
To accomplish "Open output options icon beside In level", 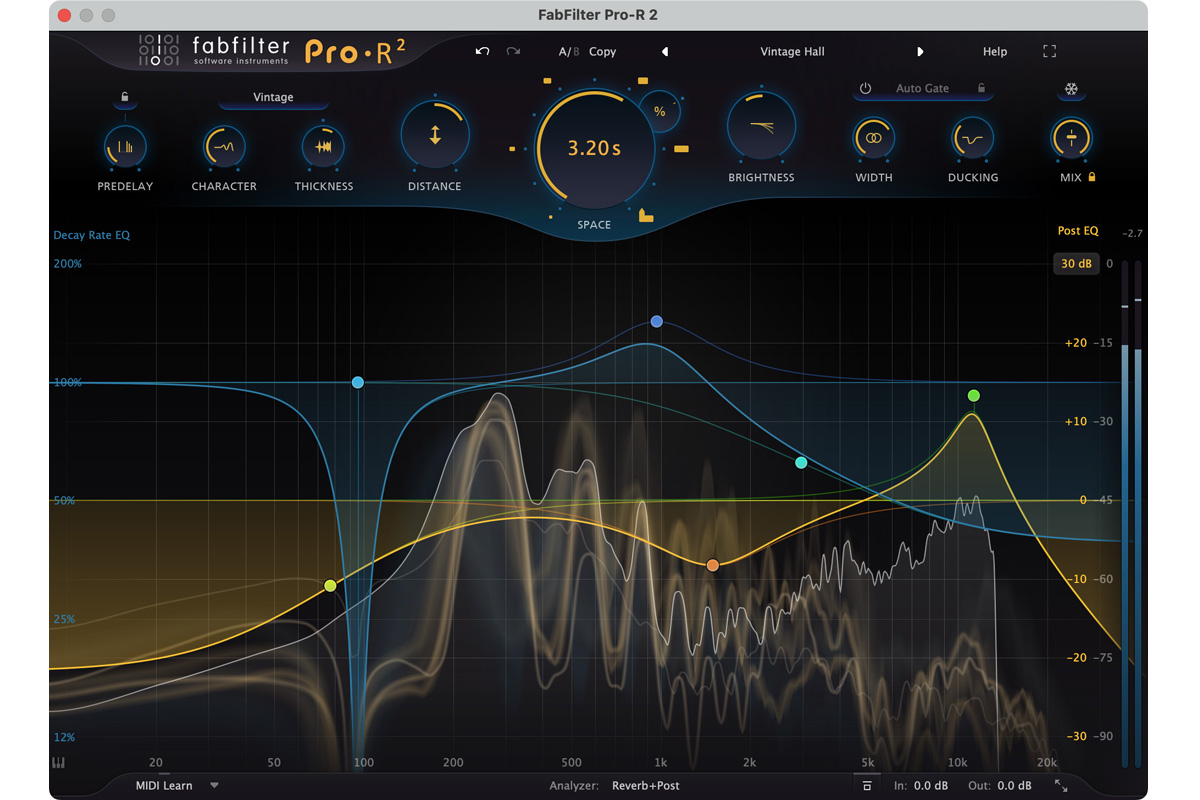I will click(868, 786).
